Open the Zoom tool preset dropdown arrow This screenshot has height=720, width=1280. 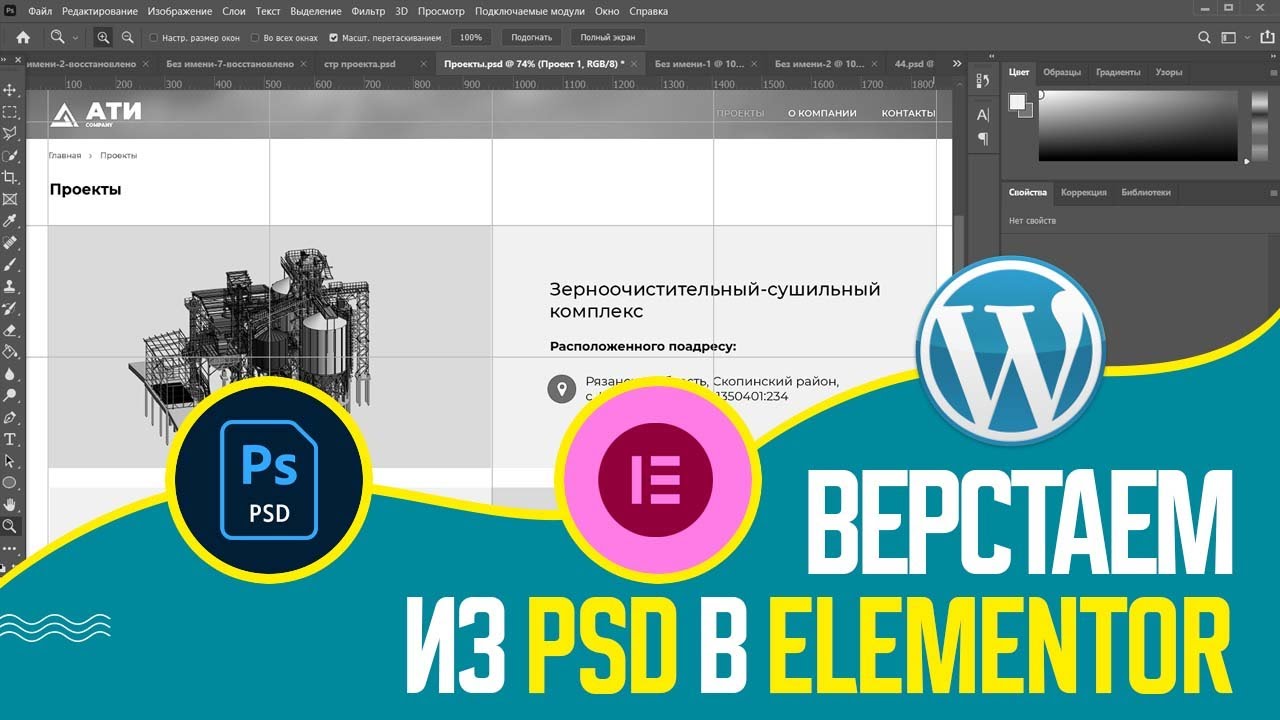(x=75, y=37)
